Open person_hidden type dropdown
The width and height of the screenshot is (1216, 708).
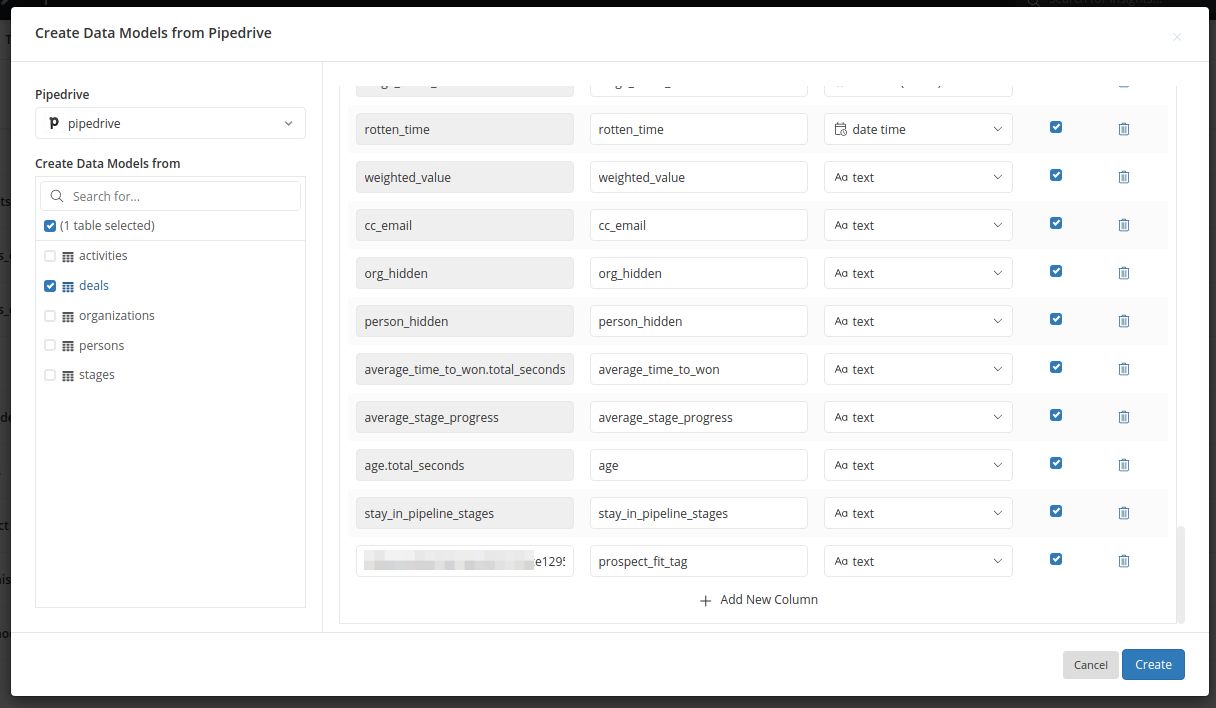click(918, 321)
